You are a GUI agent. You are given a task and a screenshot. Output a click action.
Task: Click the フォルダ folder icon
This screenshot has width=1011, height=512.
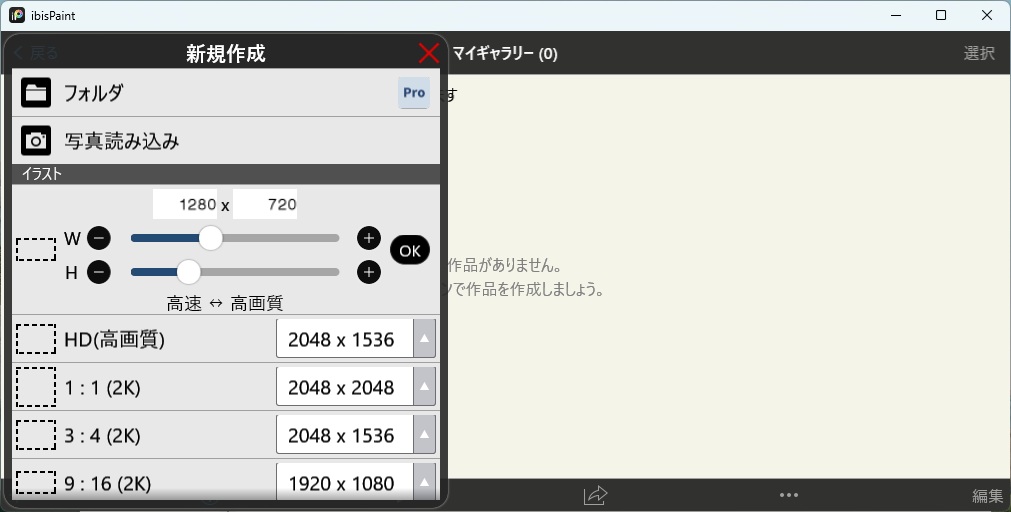(36, 93)
